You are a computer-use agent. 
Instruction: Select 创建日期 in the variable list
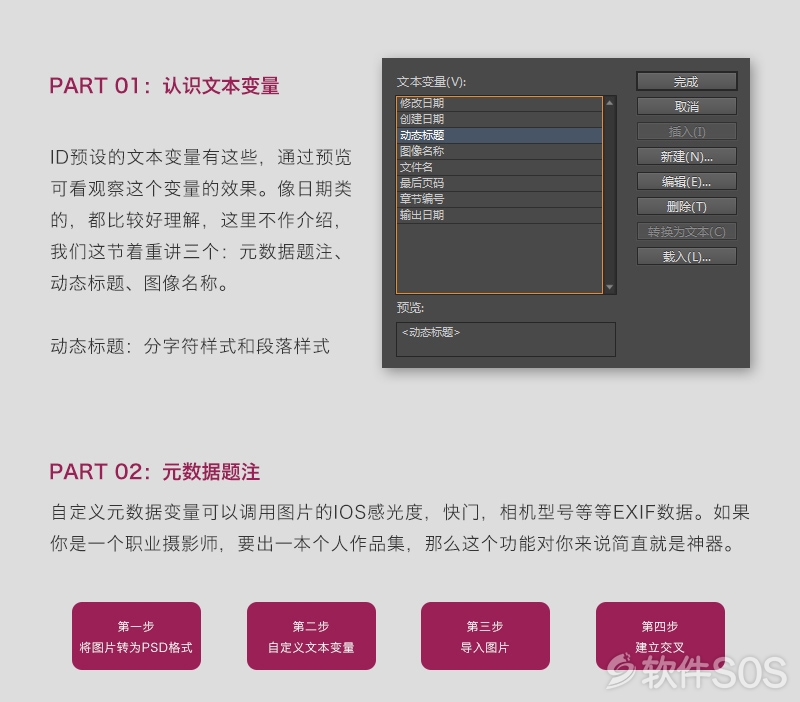tap(499, 119)
